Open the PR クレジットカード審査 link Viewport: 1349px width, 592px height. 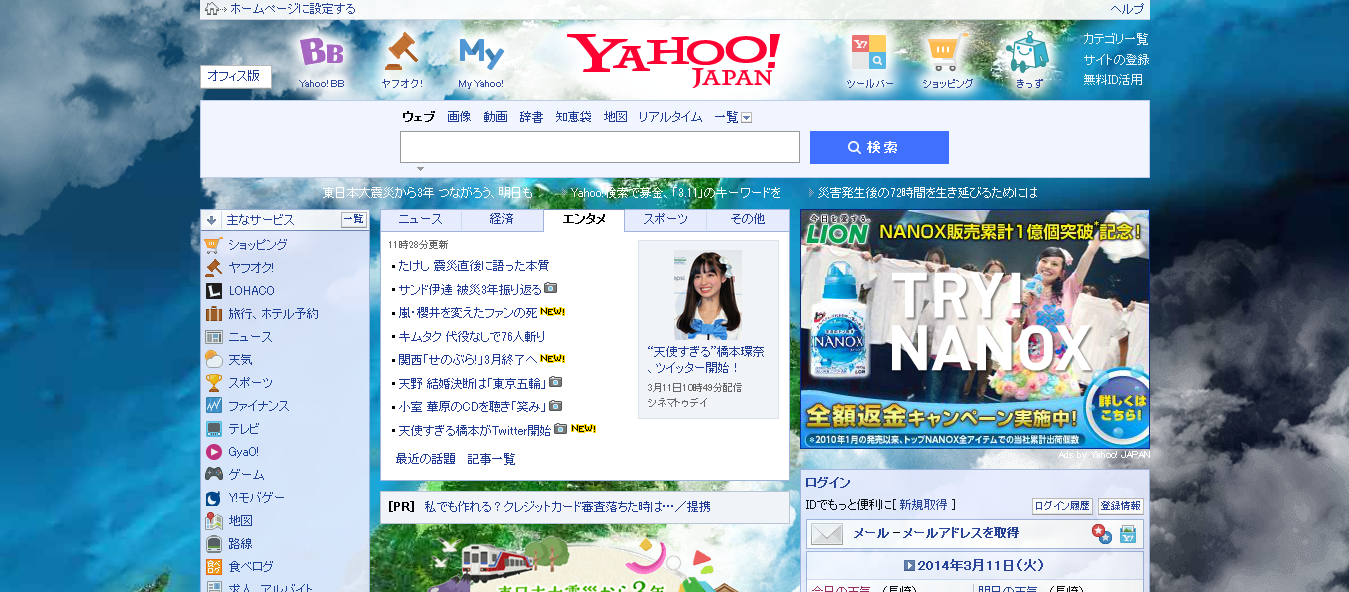point(568,507)
